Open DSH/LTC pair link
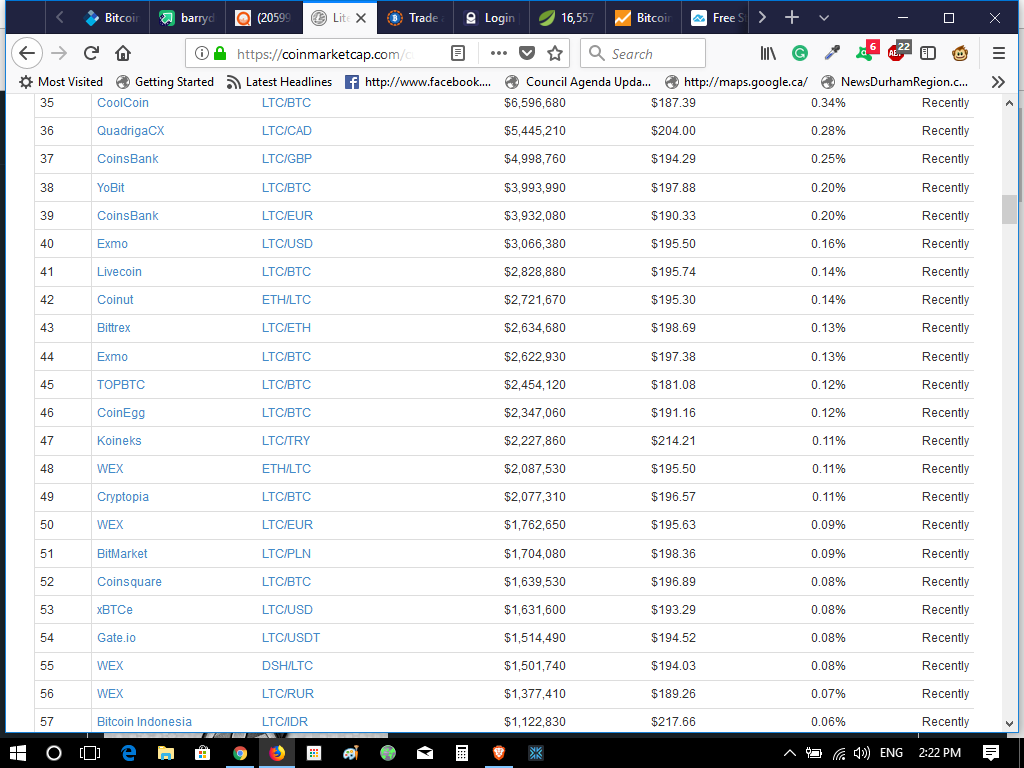This screenshot has width=1024, height=768. 287,665
